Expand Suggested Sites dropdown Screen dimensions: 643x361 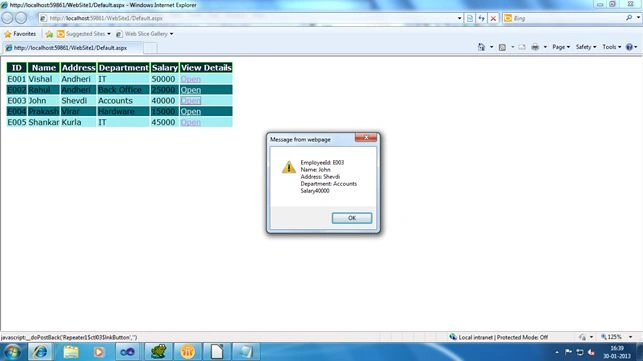109,34
